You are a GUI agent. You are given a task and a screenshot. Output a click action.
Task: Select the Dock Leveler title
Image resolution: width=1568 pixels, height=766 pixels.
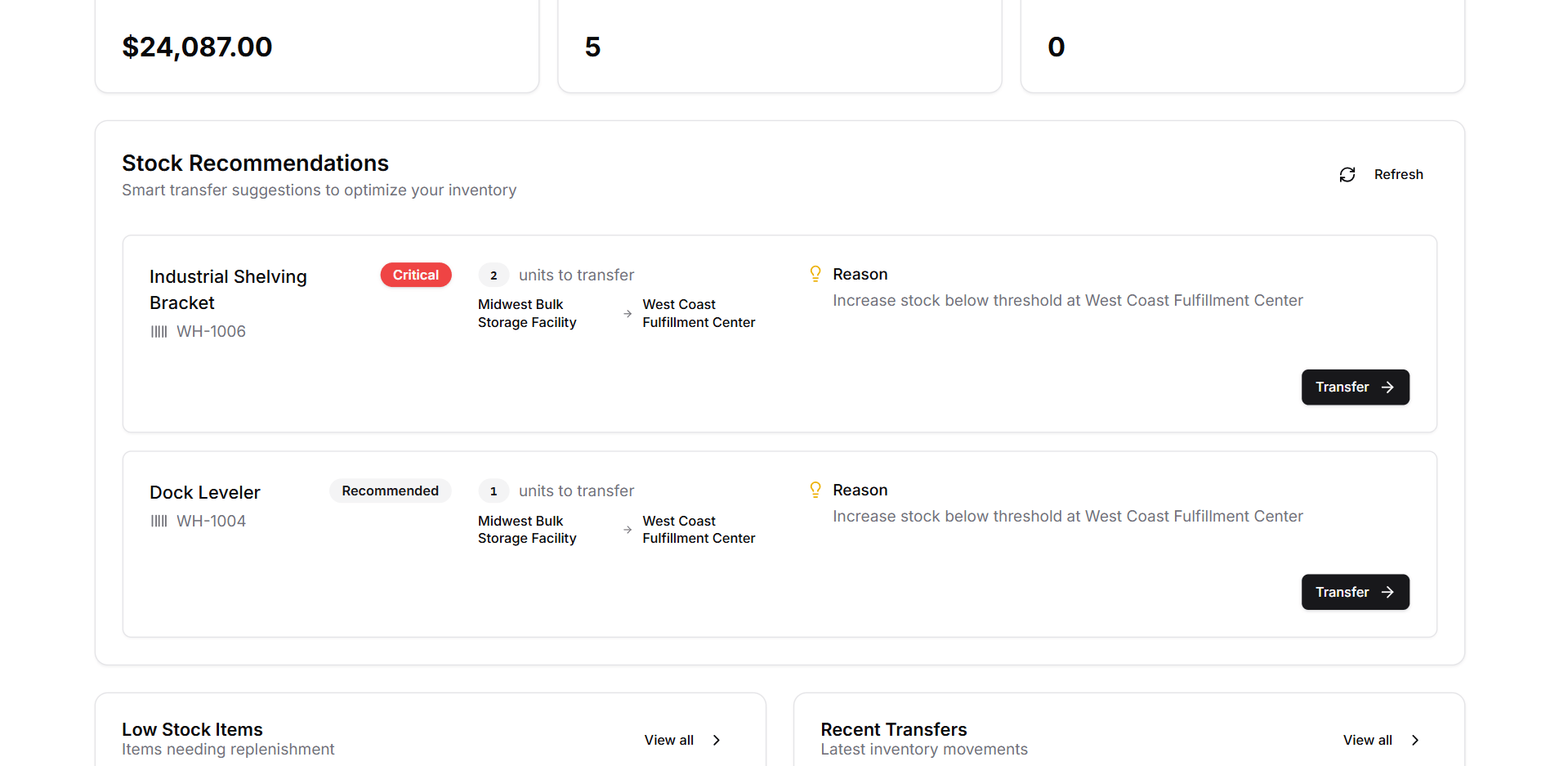pyautogui.click(x=205, y=492)
